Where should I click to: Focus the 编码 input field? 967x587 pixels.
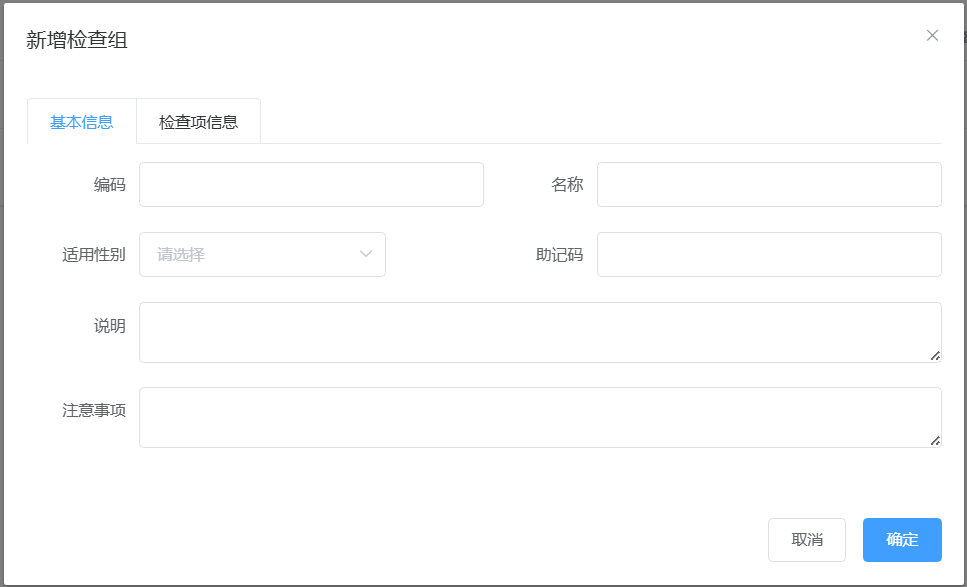click(311, 184)
